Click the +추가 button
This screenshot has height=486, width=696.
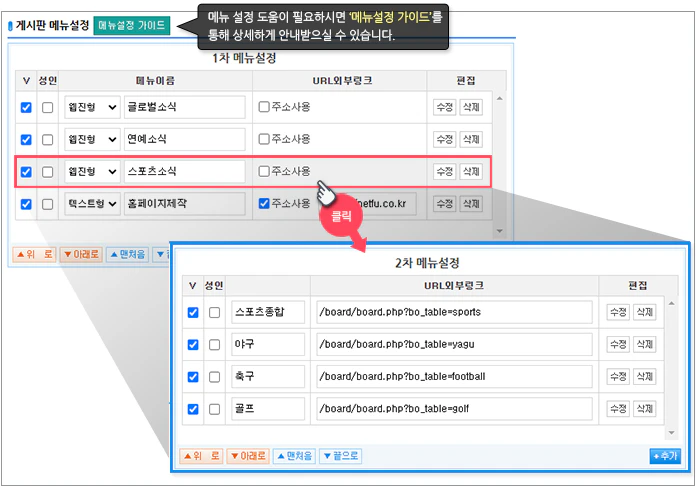click(x=664, y=456)
